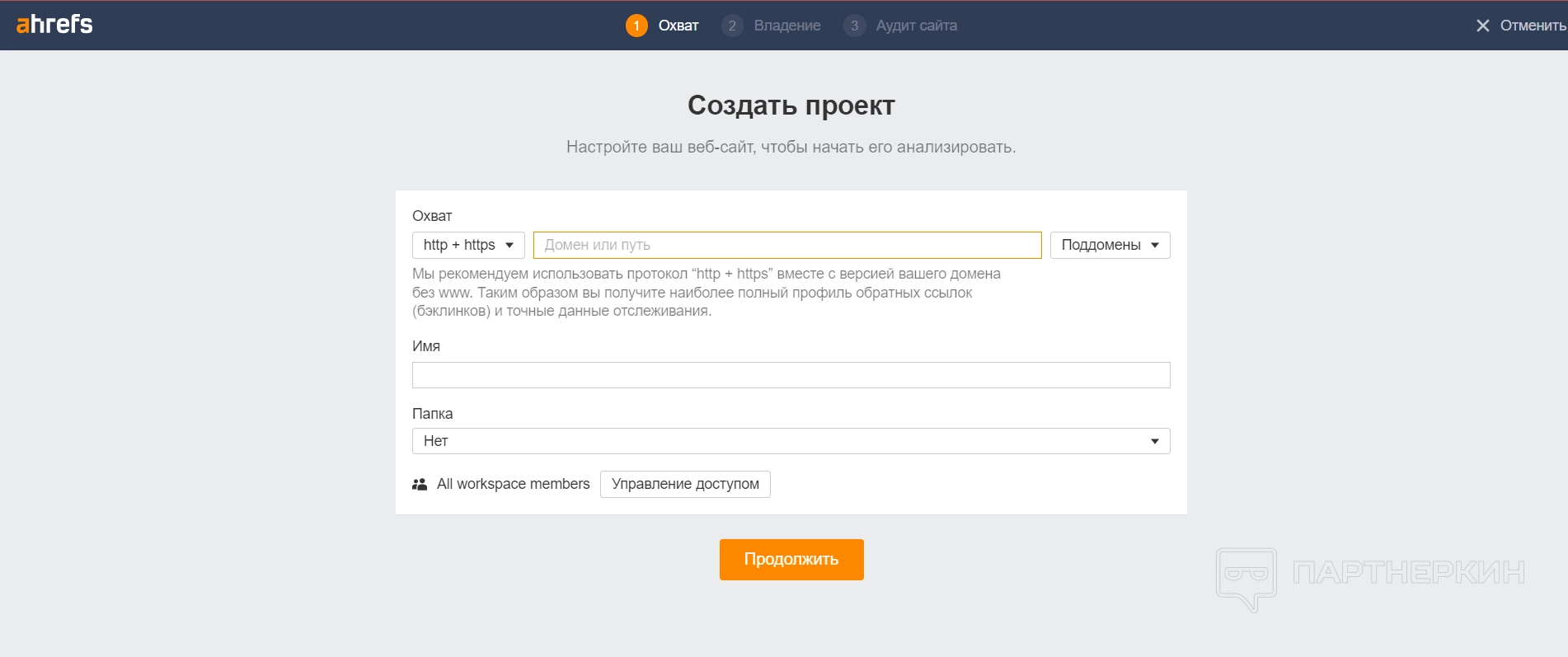Click the Создать проект heading
Screen dimensions: 1568x657
click(791, 106)
